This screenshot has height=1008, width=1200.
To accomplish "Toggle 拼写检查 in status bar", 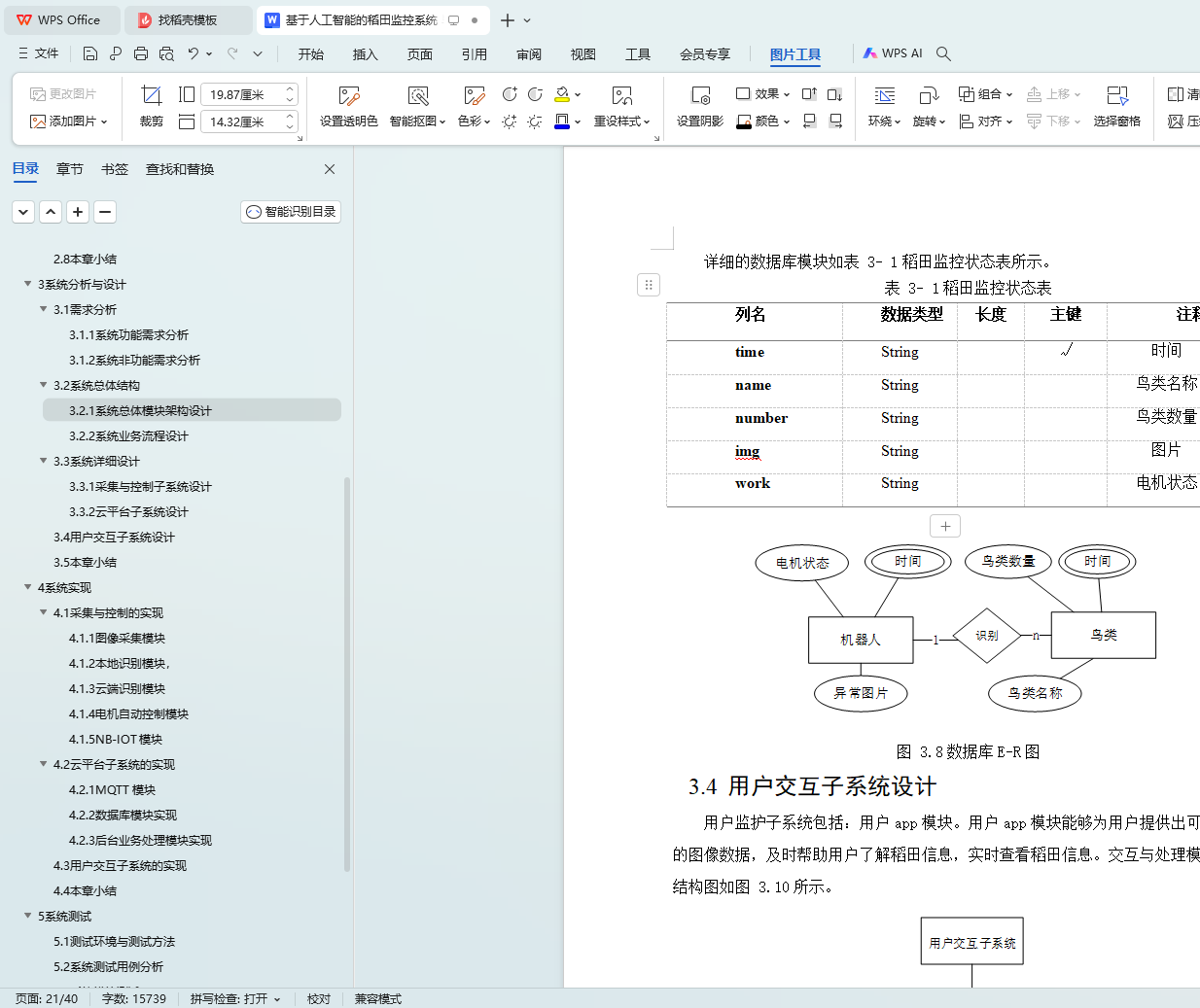I will tap(235, 998).
